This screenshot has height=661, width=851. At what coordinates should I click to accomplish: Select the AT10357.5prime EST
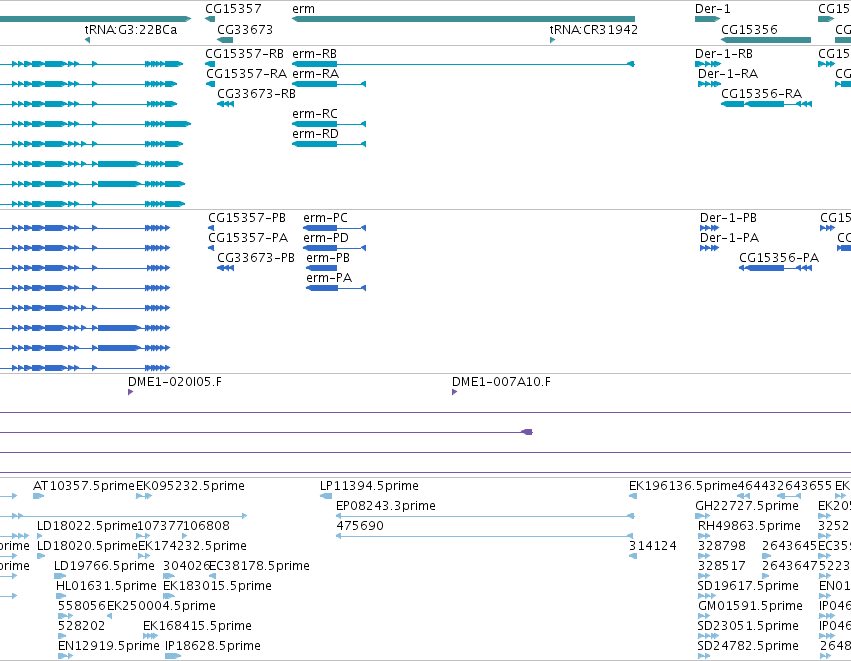pyautogui.click(x=38, y=495)
